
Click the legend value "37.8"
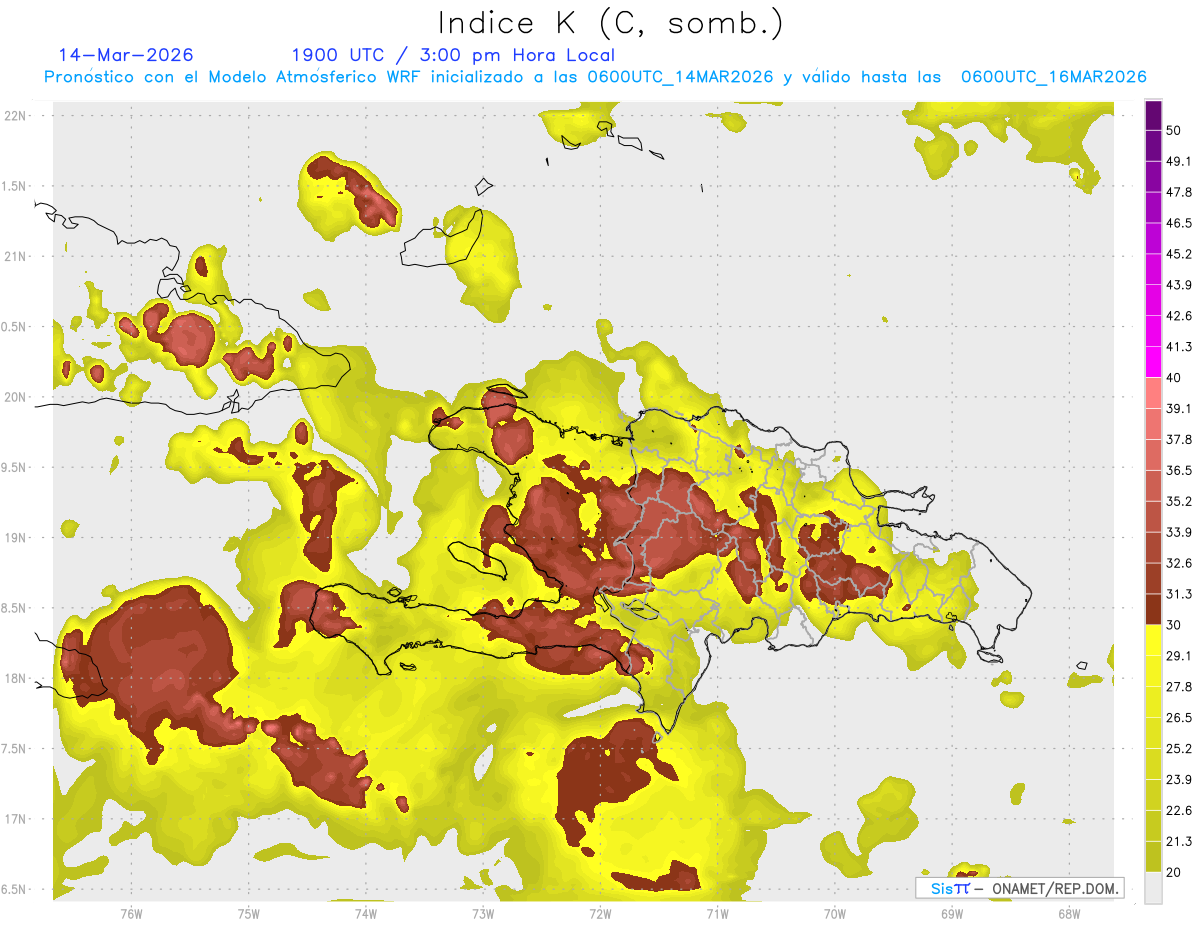click(1179, 439)
